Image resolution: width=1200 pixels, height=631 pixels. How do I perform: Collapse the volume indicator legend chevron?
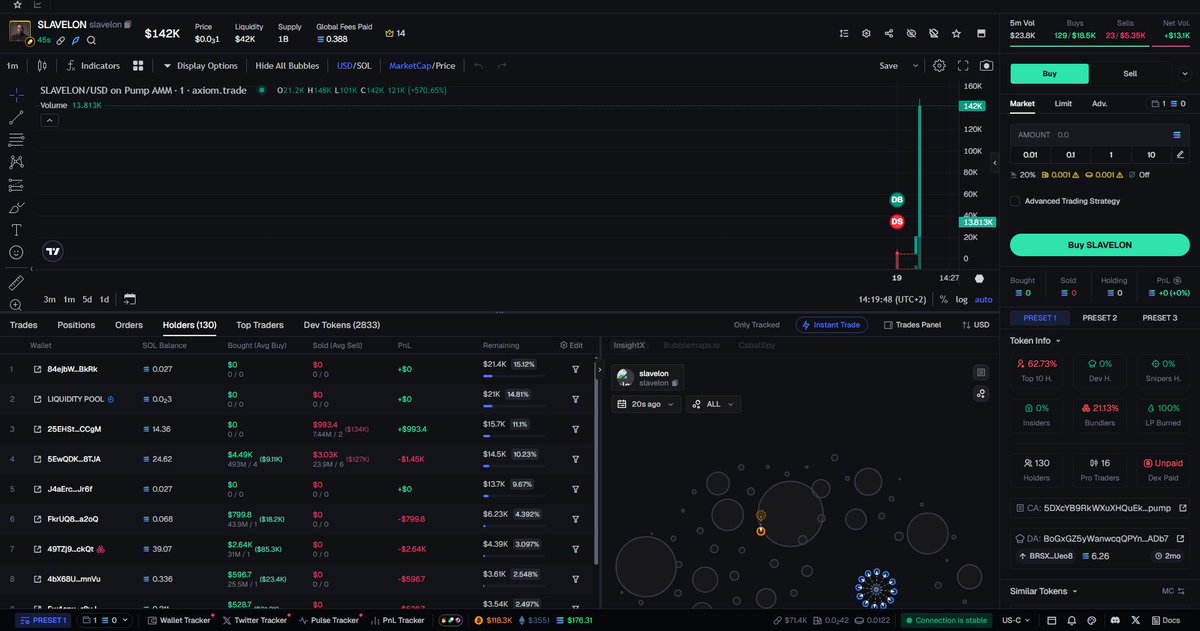click(x=48, y=120)
